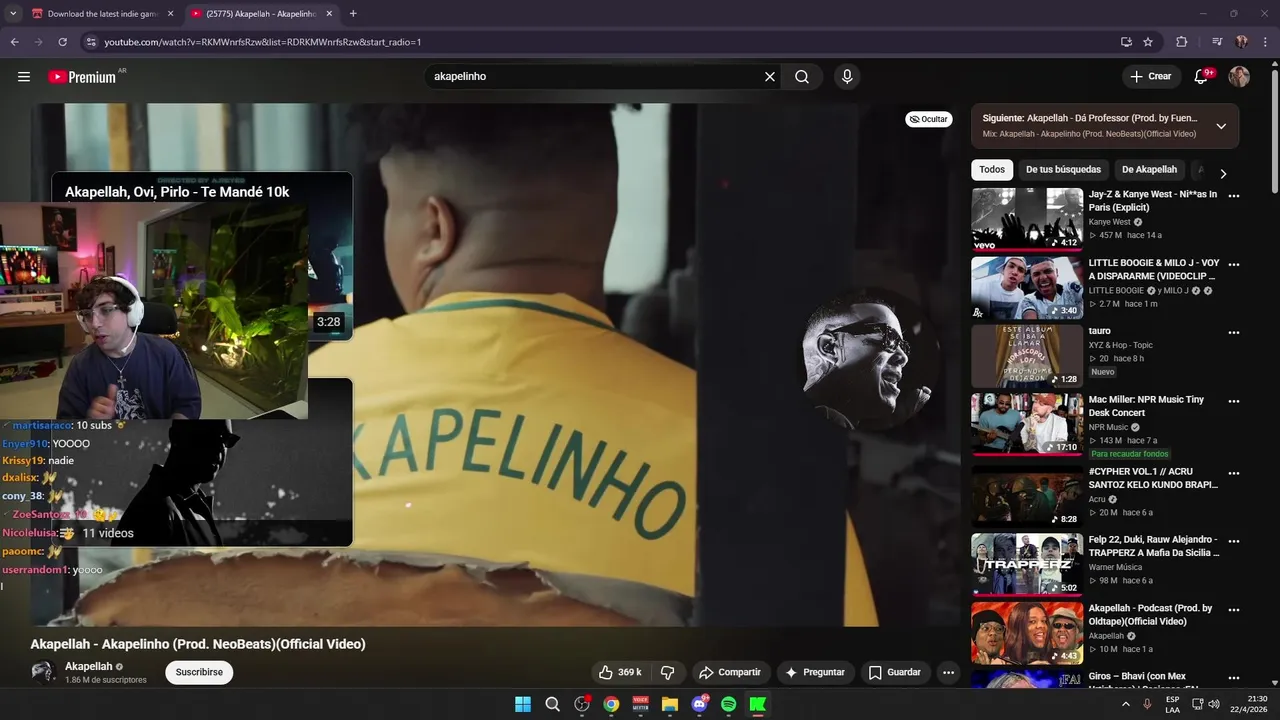The height and width of the screenshot is (720, 1280).
Task: Like the video with 369 k
Action: tap(620, 672)
